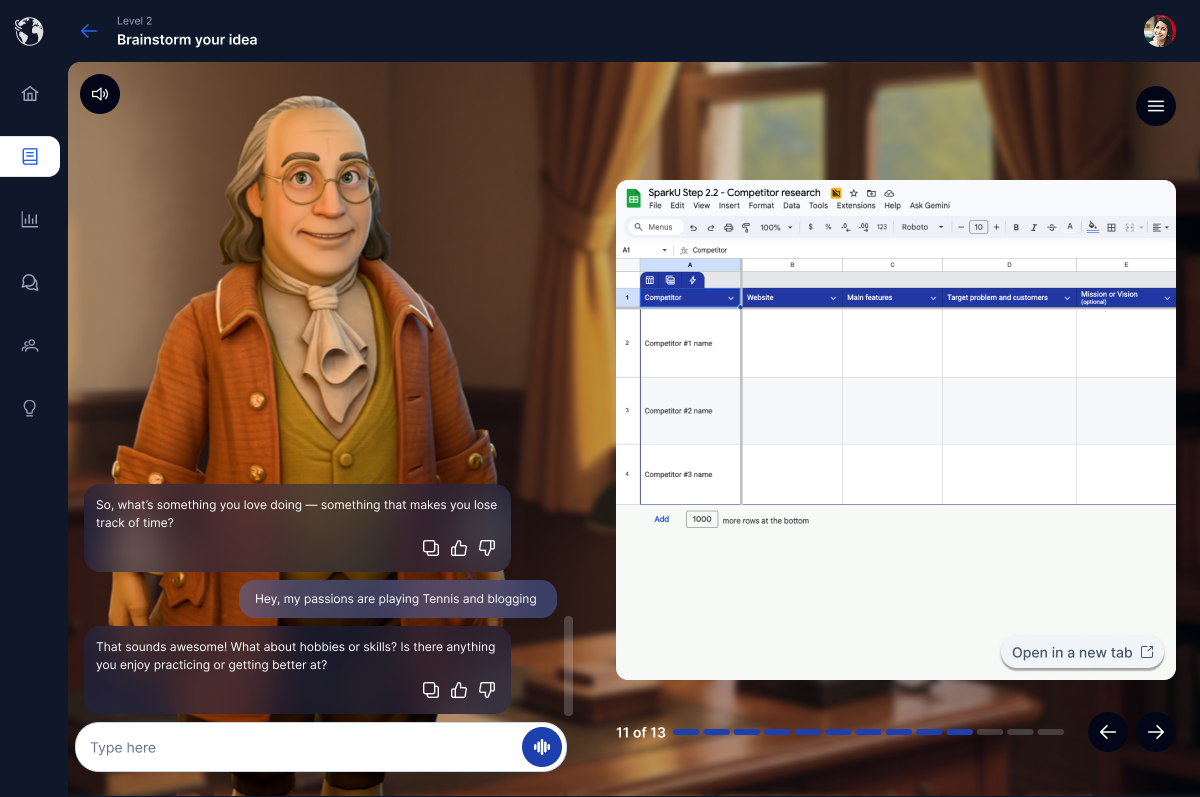Screen dimensions: 1200x797
Task: Open the Tools menu in Sheets
Action: pos(818,206)
